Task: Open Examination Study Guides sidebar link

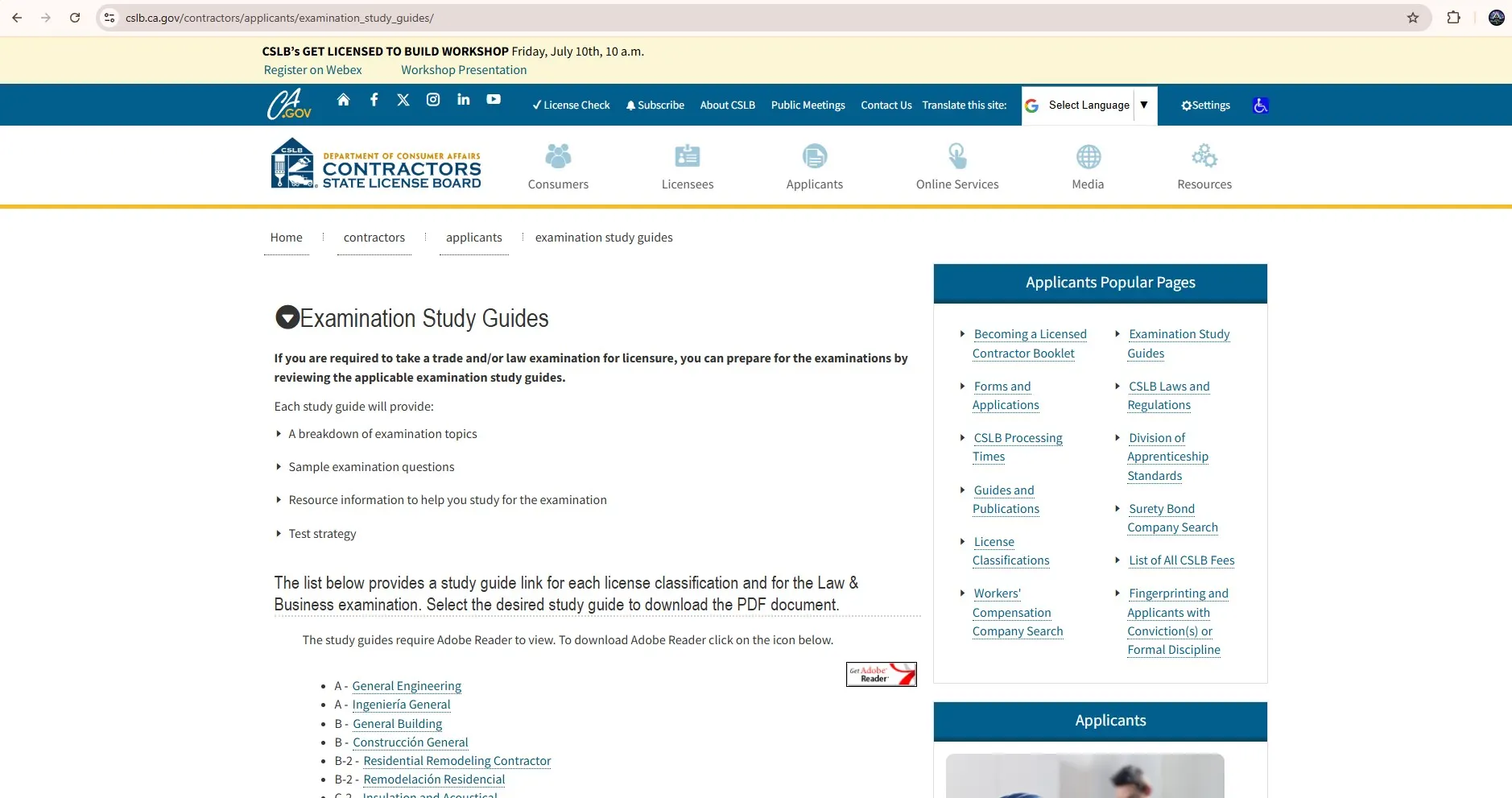Action: click(1179, 344)
